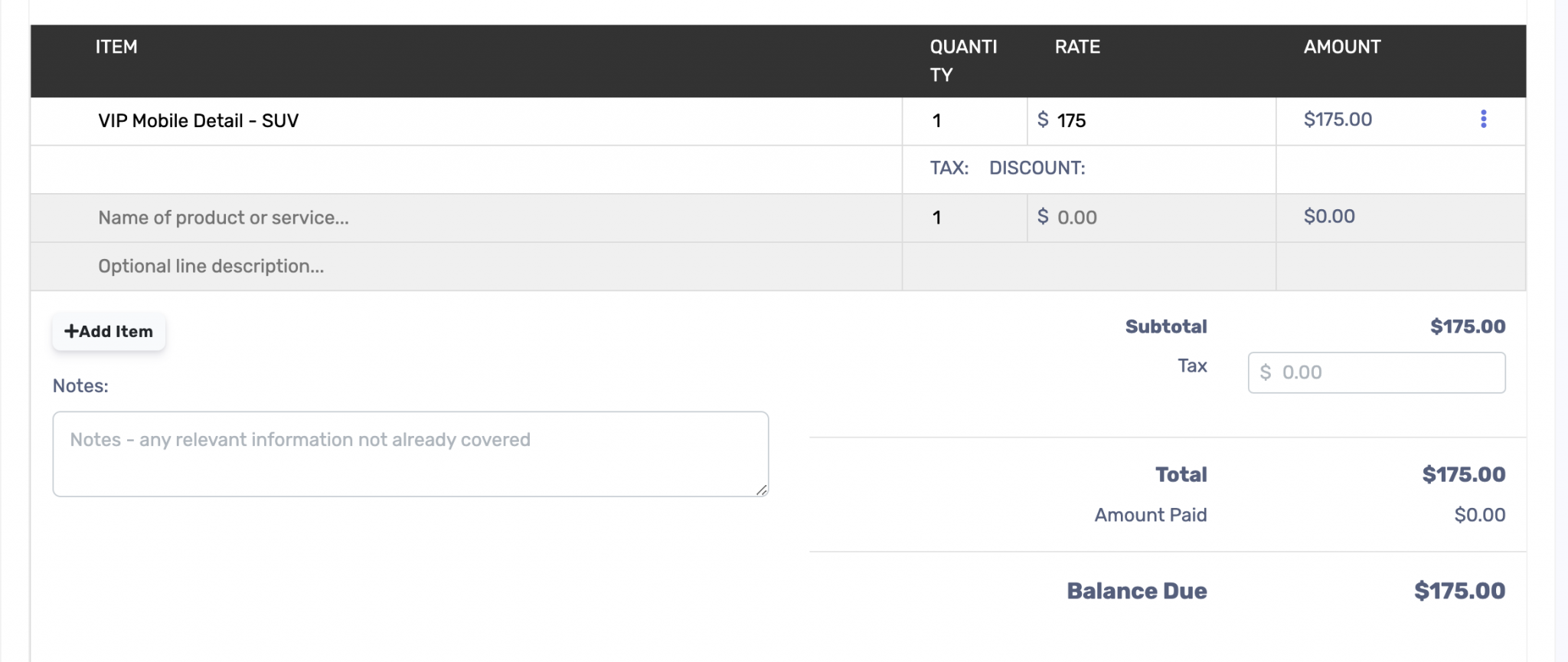Click the $0.00 amount on the blank row
This screenshot has height=662, width=1568.
point(1330,216)
